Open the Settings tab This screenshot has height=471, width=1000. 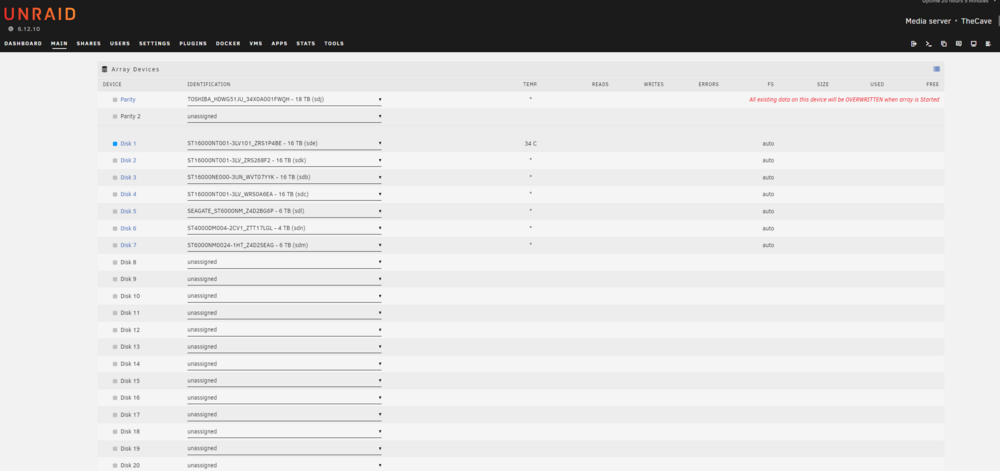pyautogui.click(x=155, y=43)
